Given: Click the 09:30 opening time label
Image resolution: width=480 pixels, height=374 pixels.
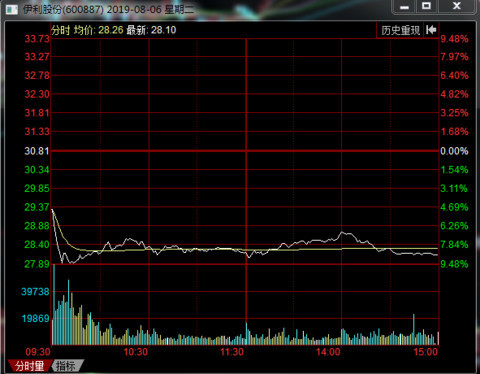Looking at the screenshot, I should (38, 352).
